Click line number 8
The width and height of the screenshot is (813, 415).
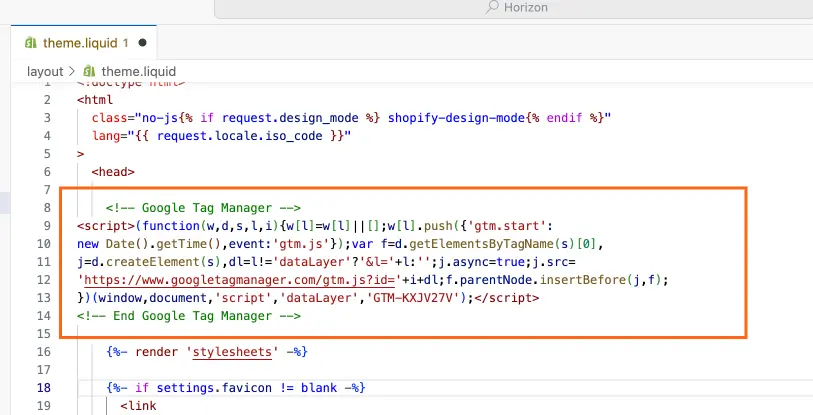(47, 208)
